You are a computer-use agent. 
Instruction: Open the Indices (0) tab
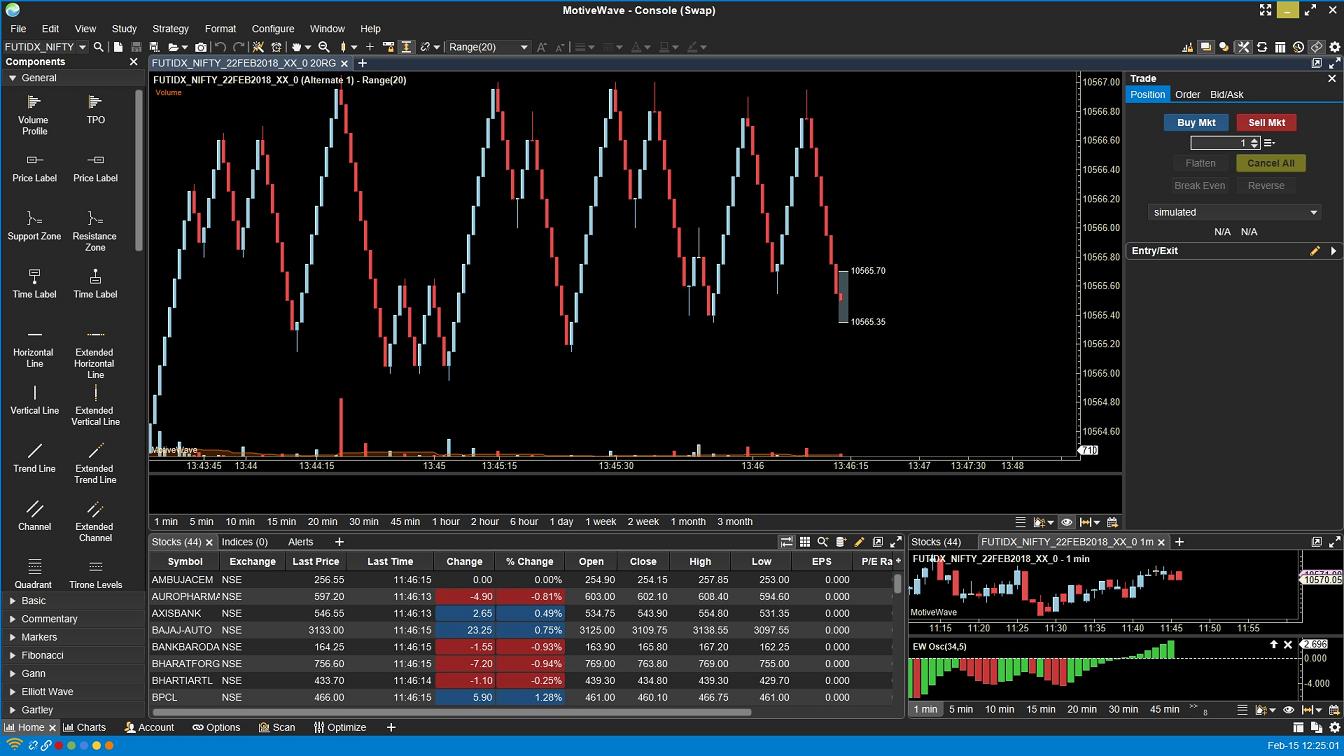click(245, 542)
